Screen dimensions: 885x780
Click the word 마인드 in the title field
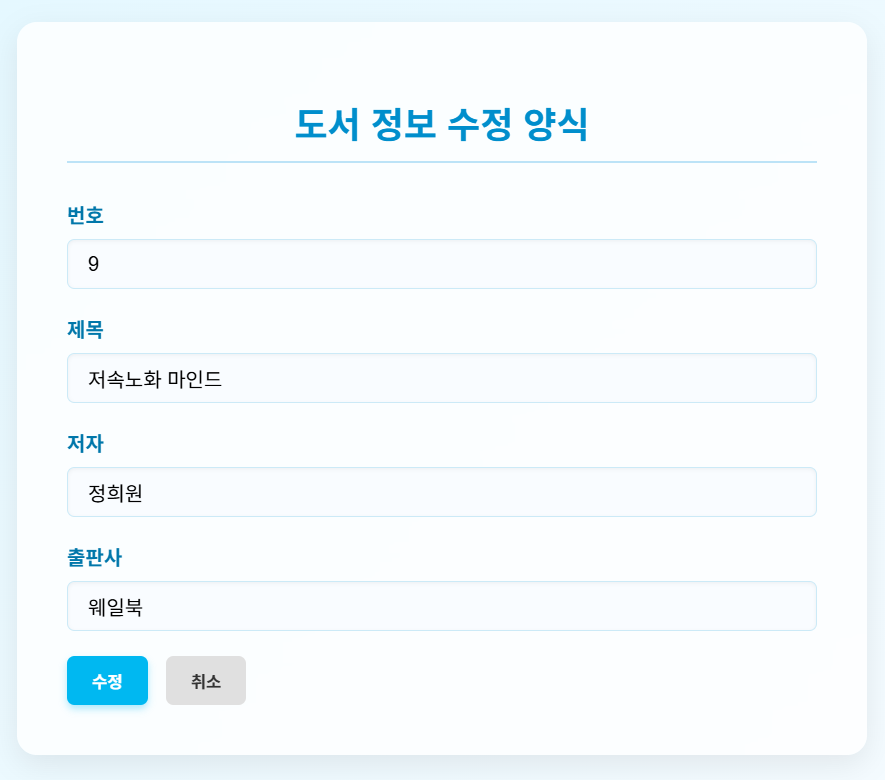tap(195, 379)
